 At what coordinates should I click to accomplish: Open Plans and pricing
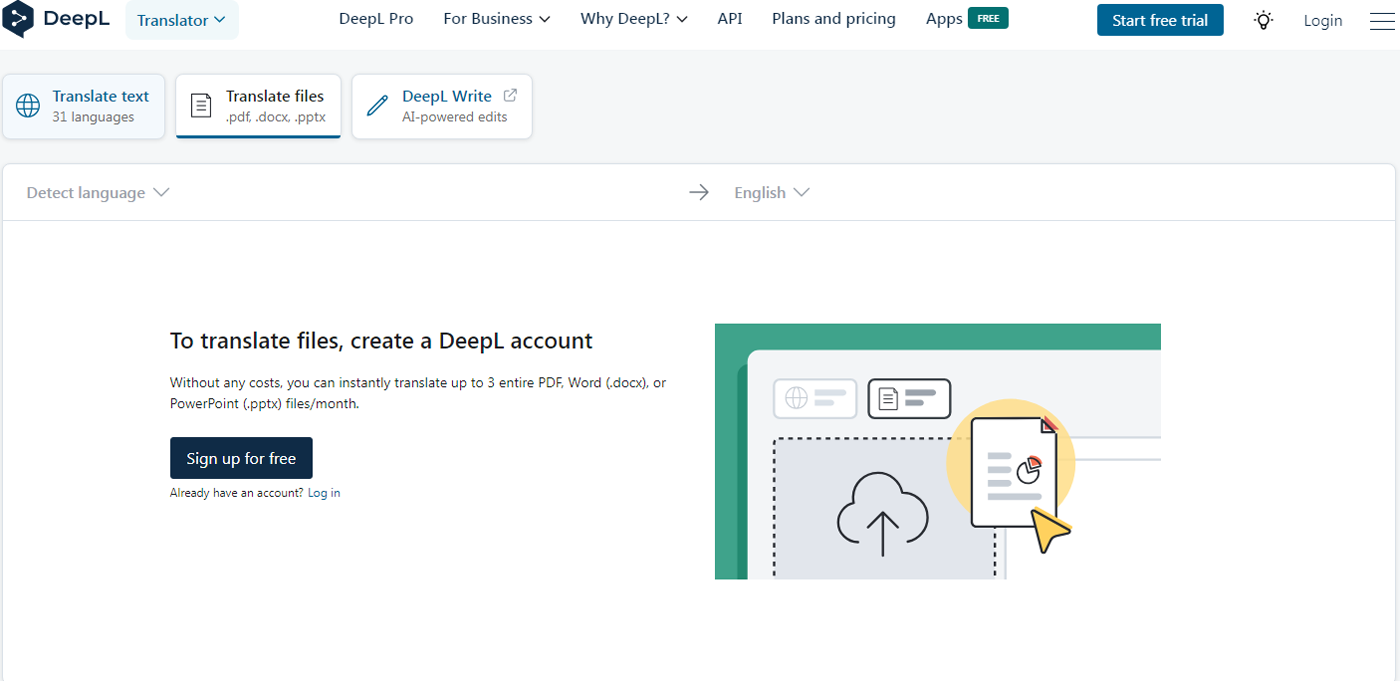(x=834, y=19)
